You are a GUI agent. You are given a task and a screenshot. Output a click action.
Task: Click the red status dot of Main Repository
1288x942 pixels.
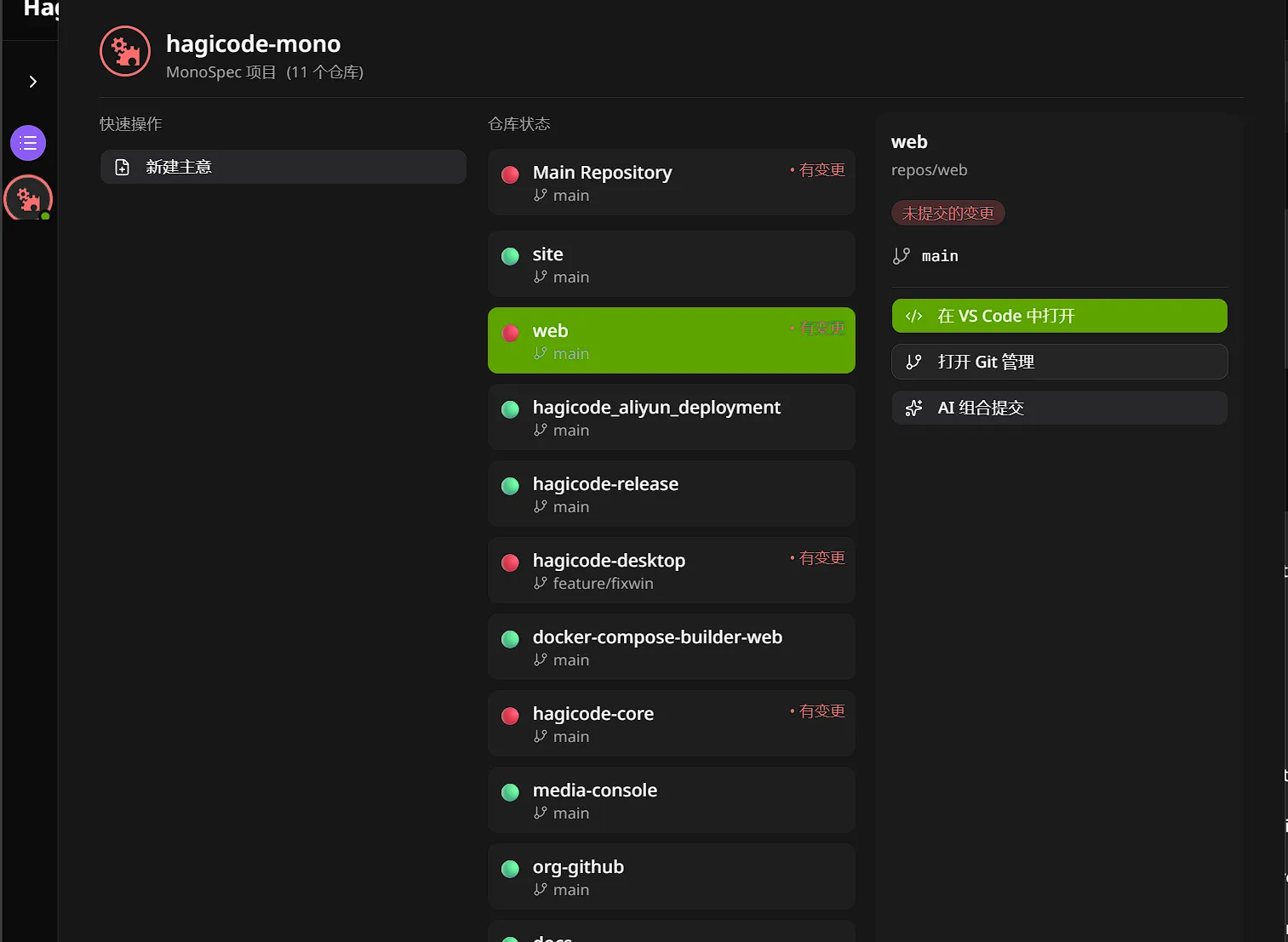coord(511,175)
